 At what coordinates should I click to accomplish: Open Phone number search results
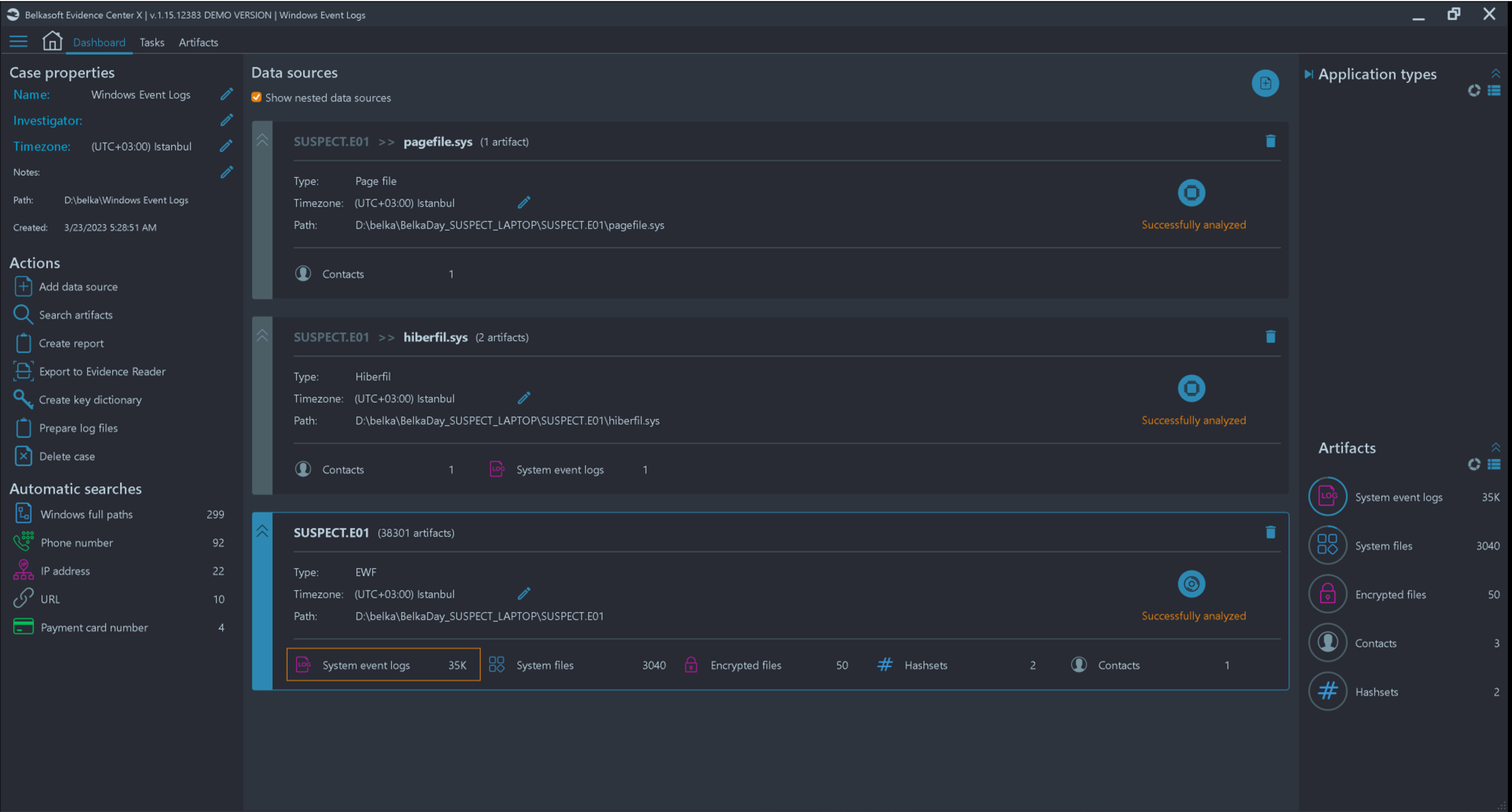tap(119, 542)
